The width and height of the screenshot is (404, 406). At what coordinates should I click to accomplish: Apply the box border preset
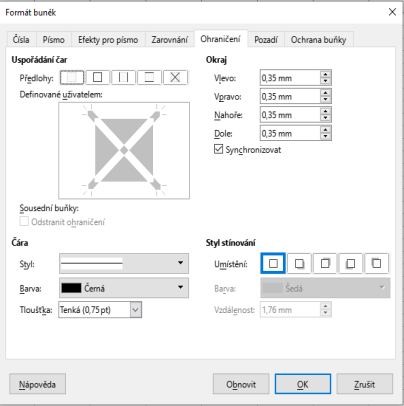coord(98,77)
